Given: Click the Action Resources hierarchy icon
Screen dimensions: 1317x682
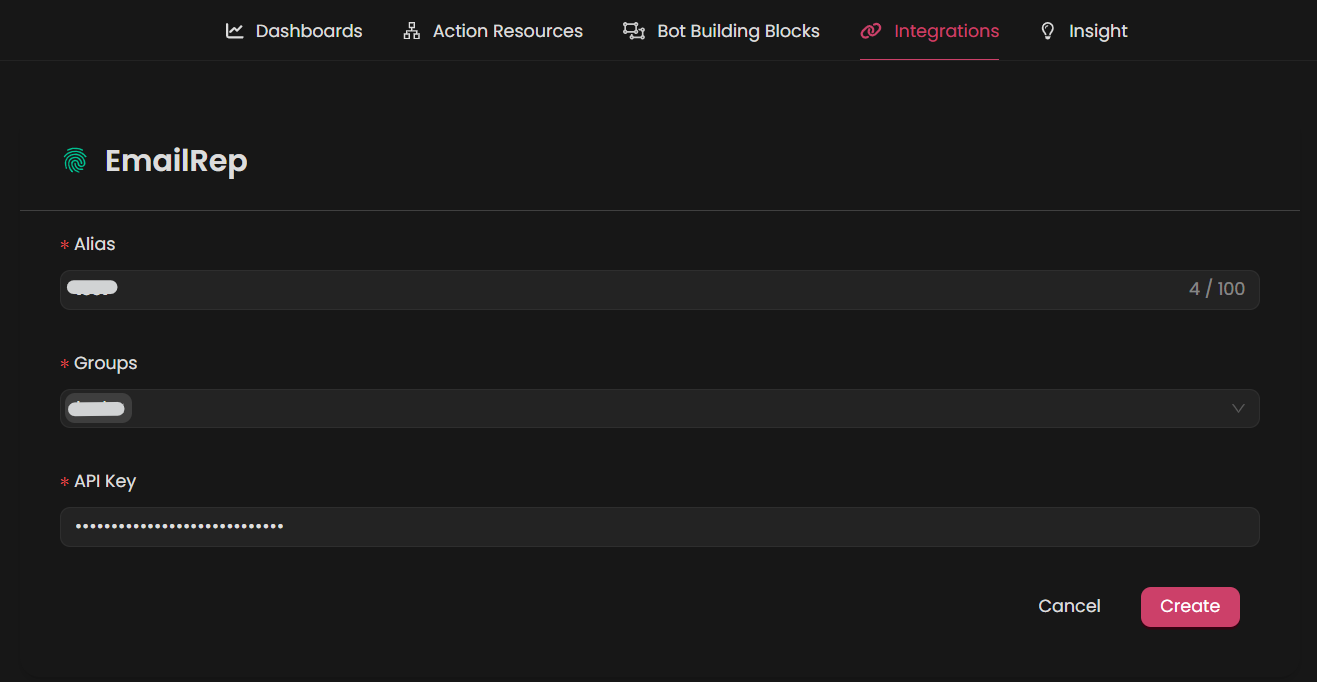Looking at the screenshot, I should pyautogui.click(x=411, y=31).
